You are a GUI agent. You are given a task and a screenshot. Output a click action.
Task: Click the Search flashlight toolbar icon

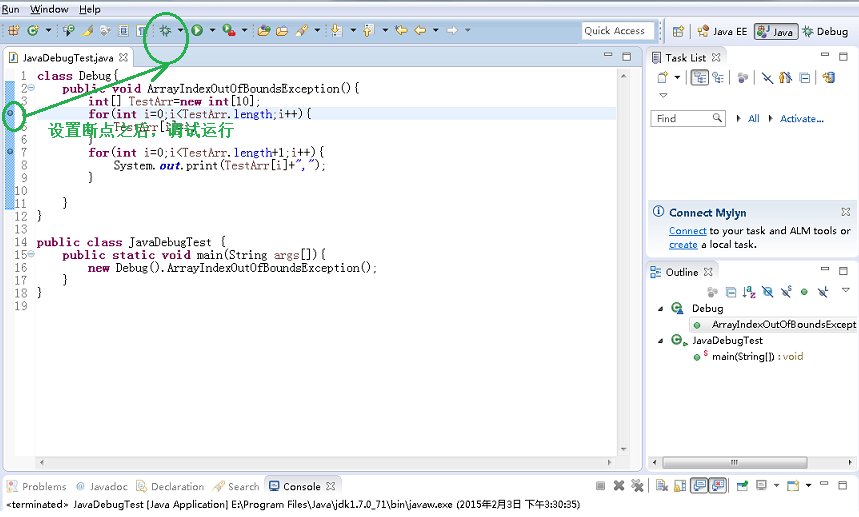[301, 30]
